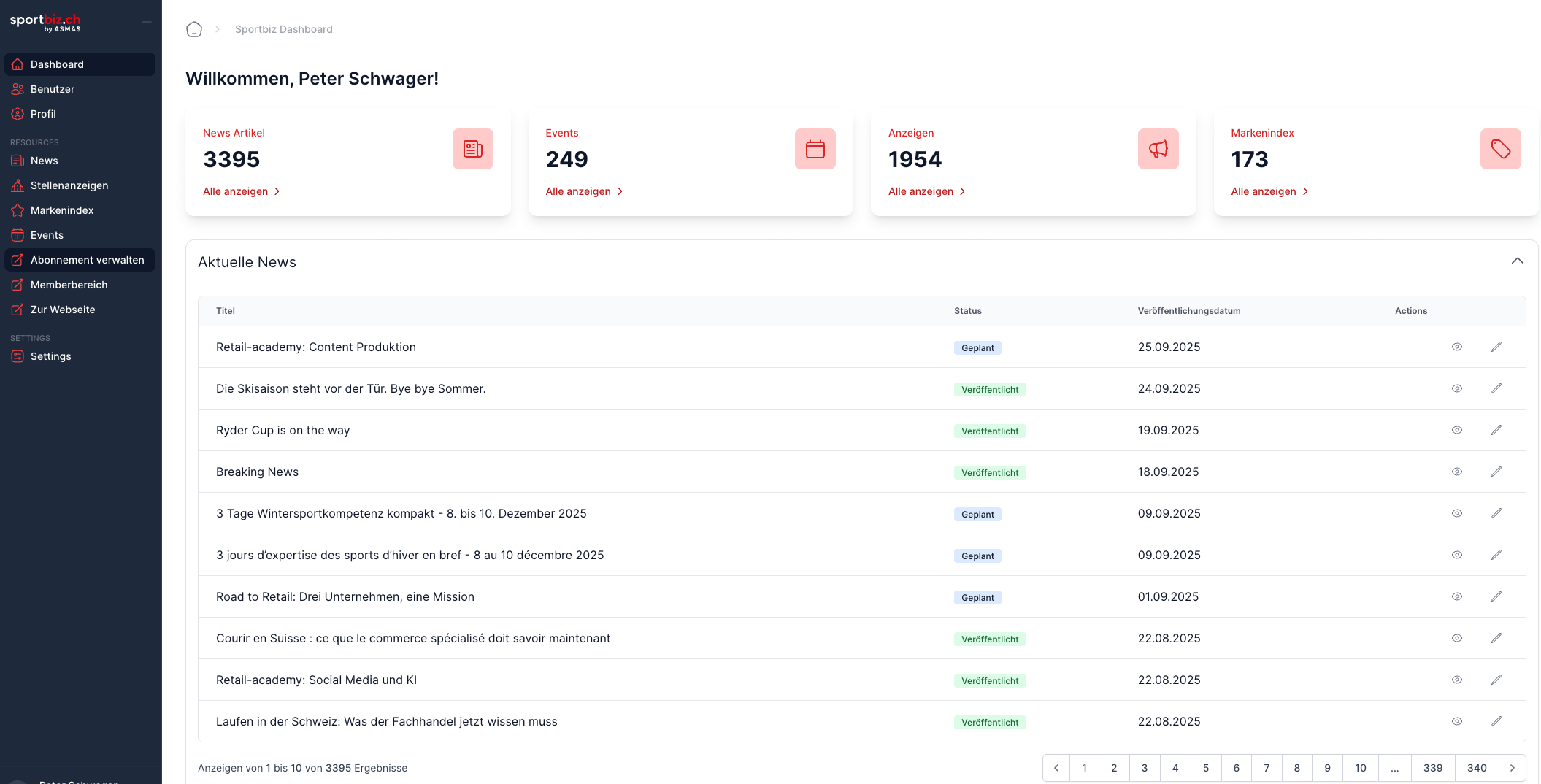
Task: Show Road to Retail article with eye icon
Action: coord(1456,596)
